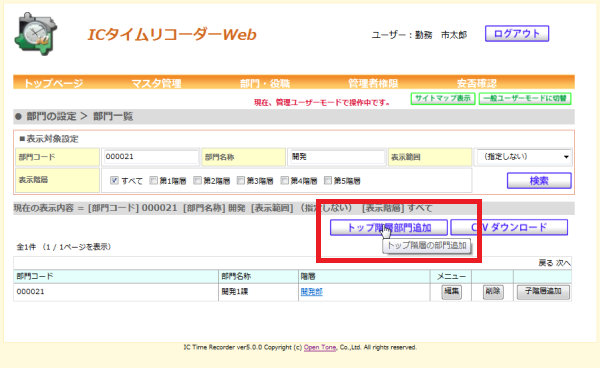Image resolution: width=600 pixels, height=368 pixels.
Task: Click the ICタイムリコーダーWeb title text
Action: [x=172, y=35]
